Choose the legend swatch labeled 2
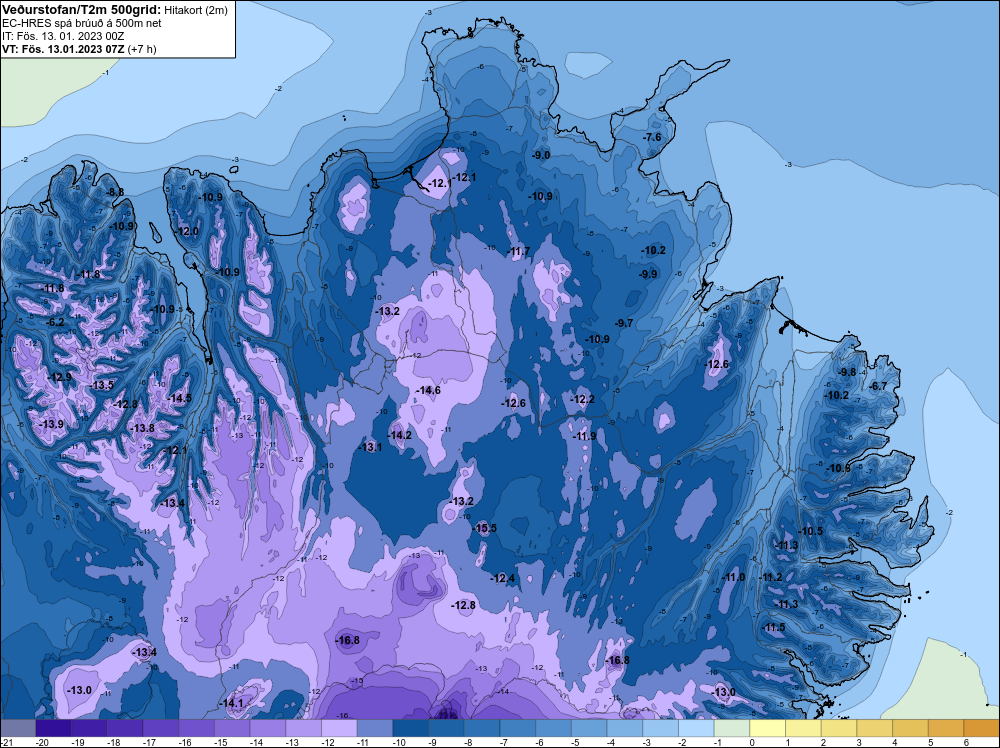 pos(839,728)
